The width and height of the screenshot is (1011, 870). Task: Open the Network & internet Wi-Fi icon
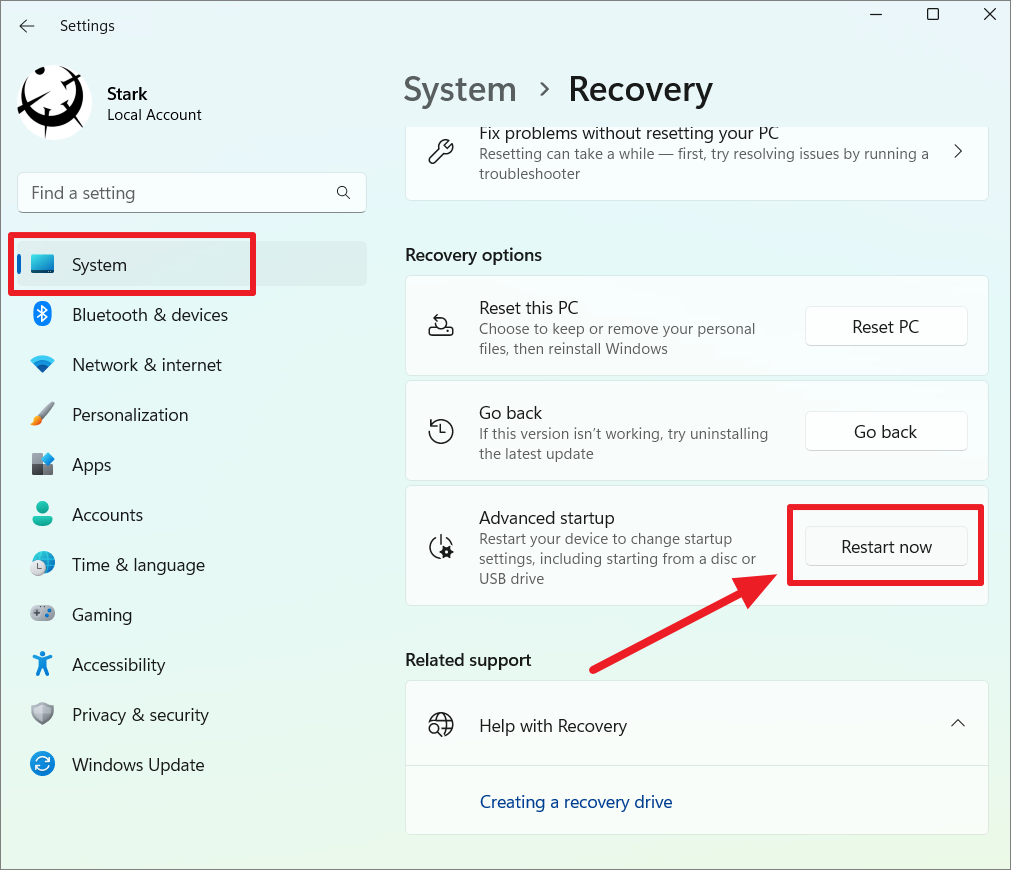tap(42, 365)
